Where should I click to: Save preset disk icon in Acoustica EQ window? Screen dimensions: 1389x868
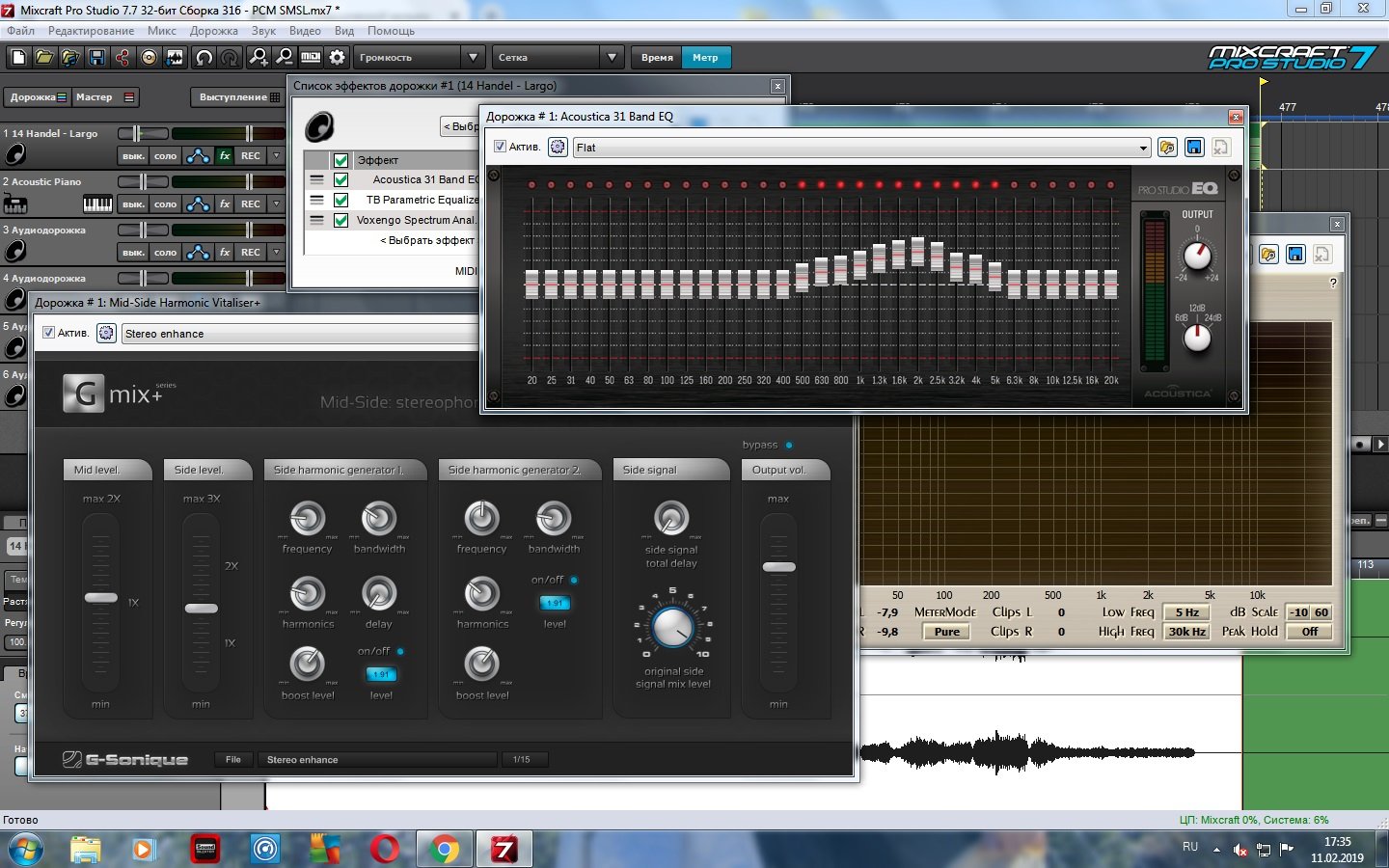coord(1194,148)
